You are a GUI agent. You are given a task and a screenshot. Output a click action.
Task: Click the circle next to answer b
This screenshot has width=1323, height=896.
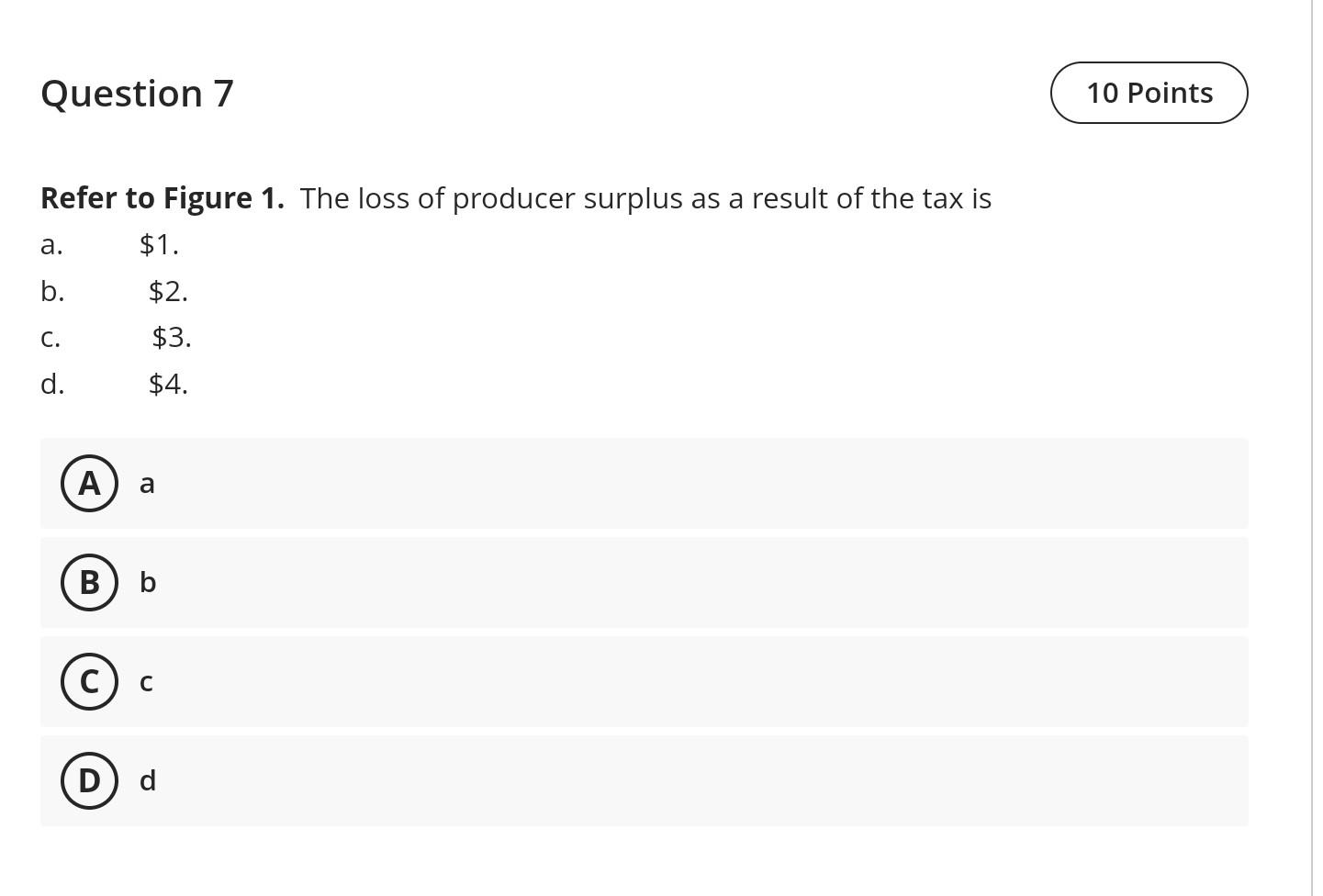click(89, 582)
